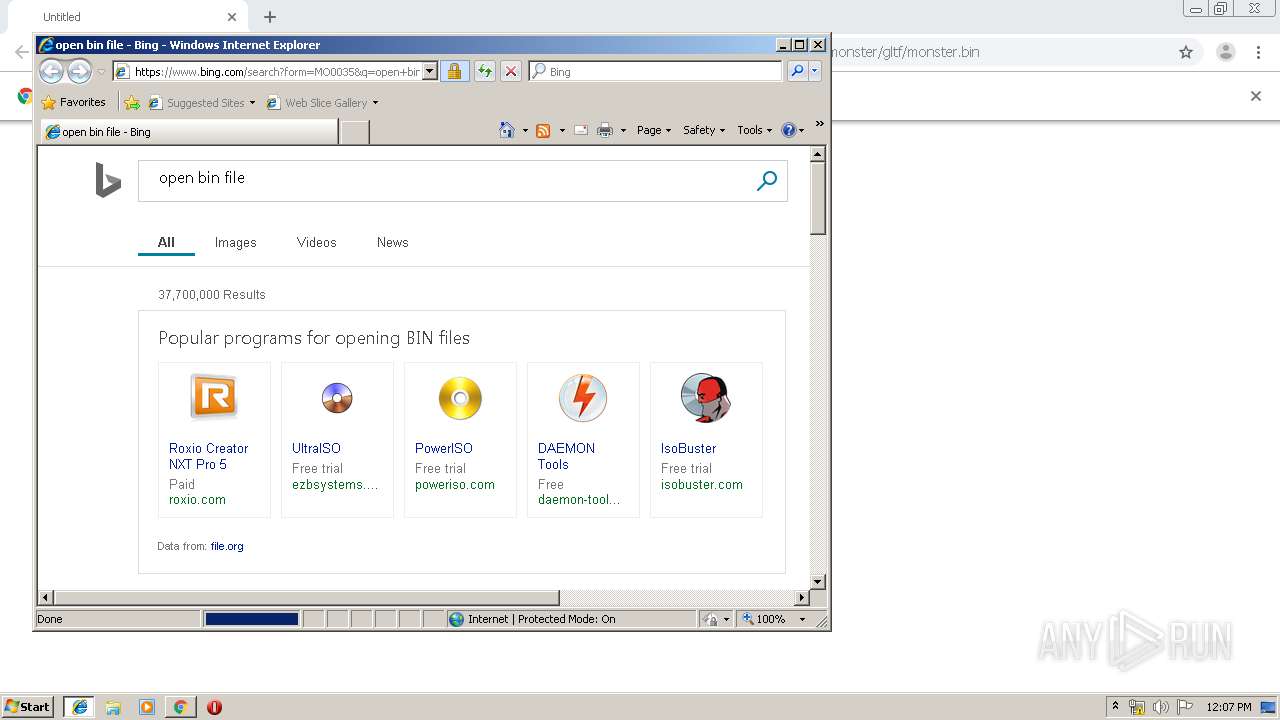Image resolution: width=1280 pixels, height=720 pixels.
Task: Print the page with the printer icon
Action: click(x=605, y=130)
